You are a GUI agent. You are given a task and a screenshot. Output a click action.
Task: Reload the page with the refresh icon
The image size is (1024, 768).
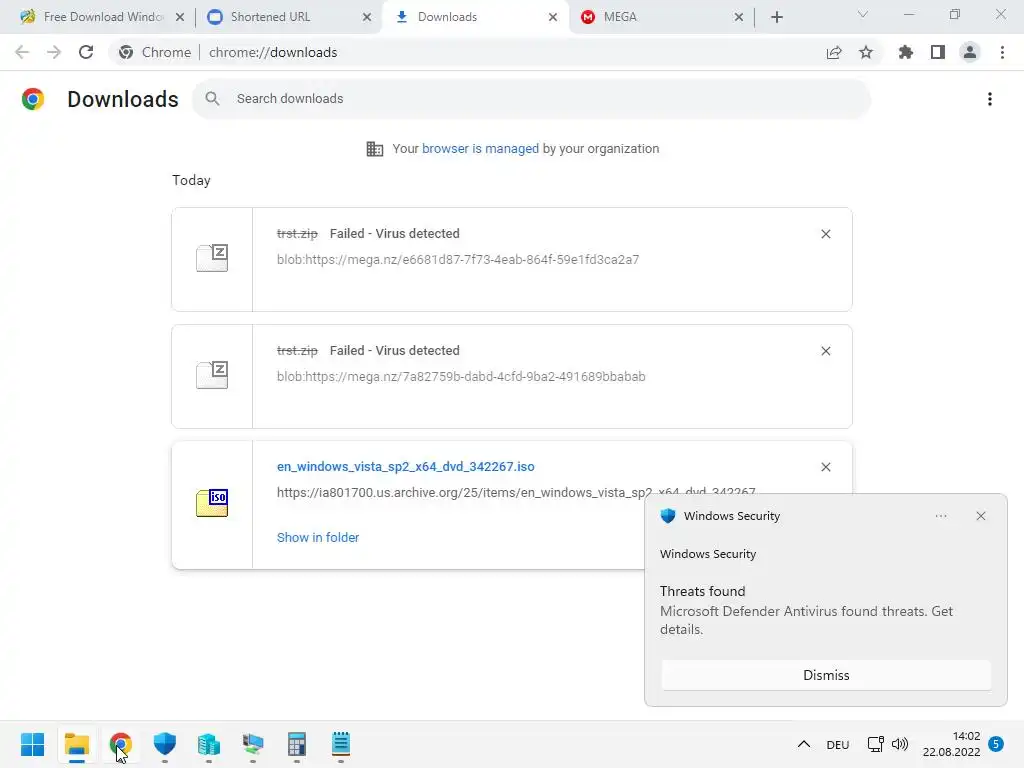(x=86, y=52)
